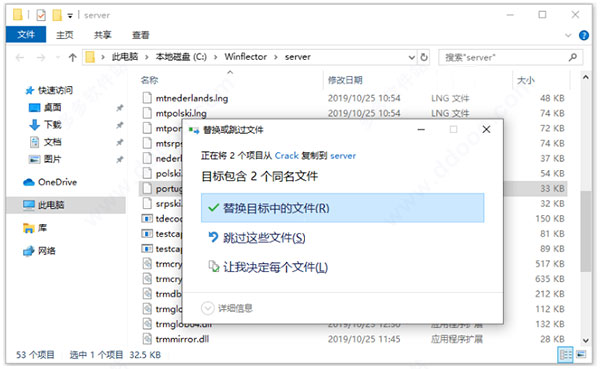Open the blue Help question mark icon
The image size is (600, 369).
point(584,35)
